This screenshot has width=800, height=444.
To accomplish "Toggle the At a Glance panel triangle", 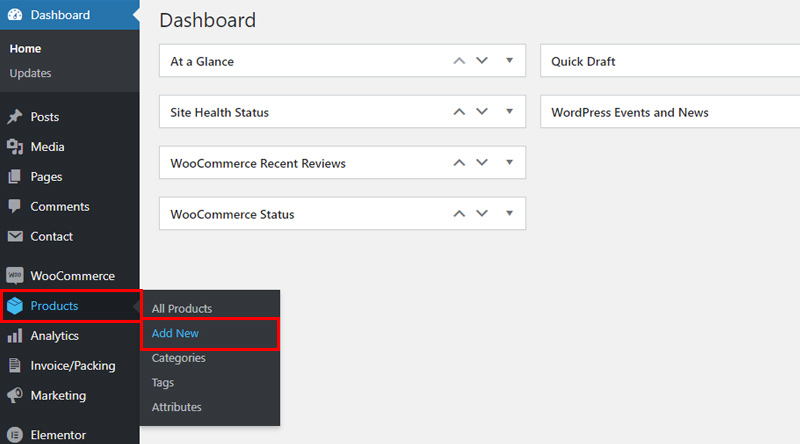I will click(x=509, y=60).
